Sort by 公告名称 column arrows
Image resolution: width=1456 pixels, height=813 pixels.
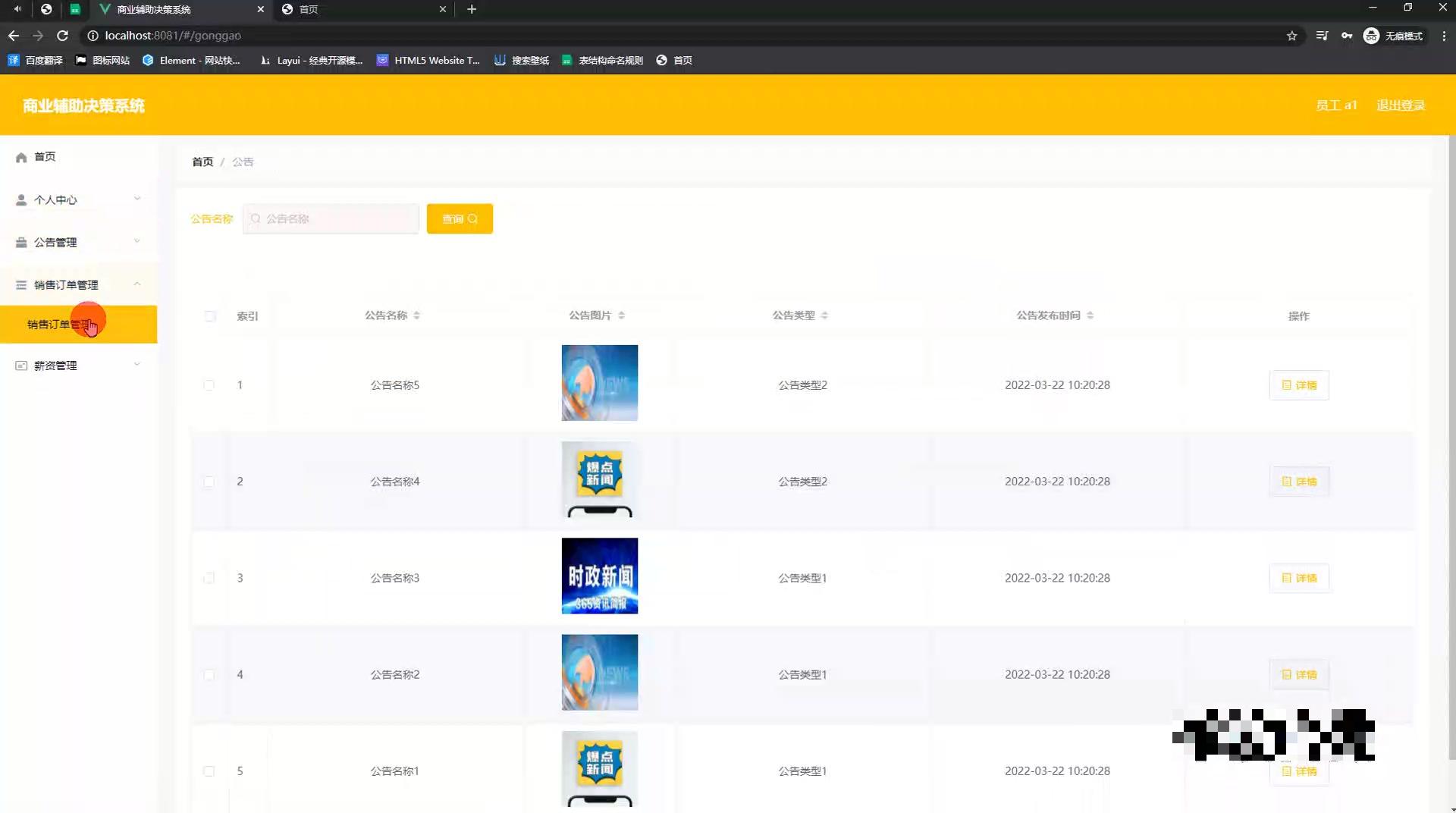[416, 315]
